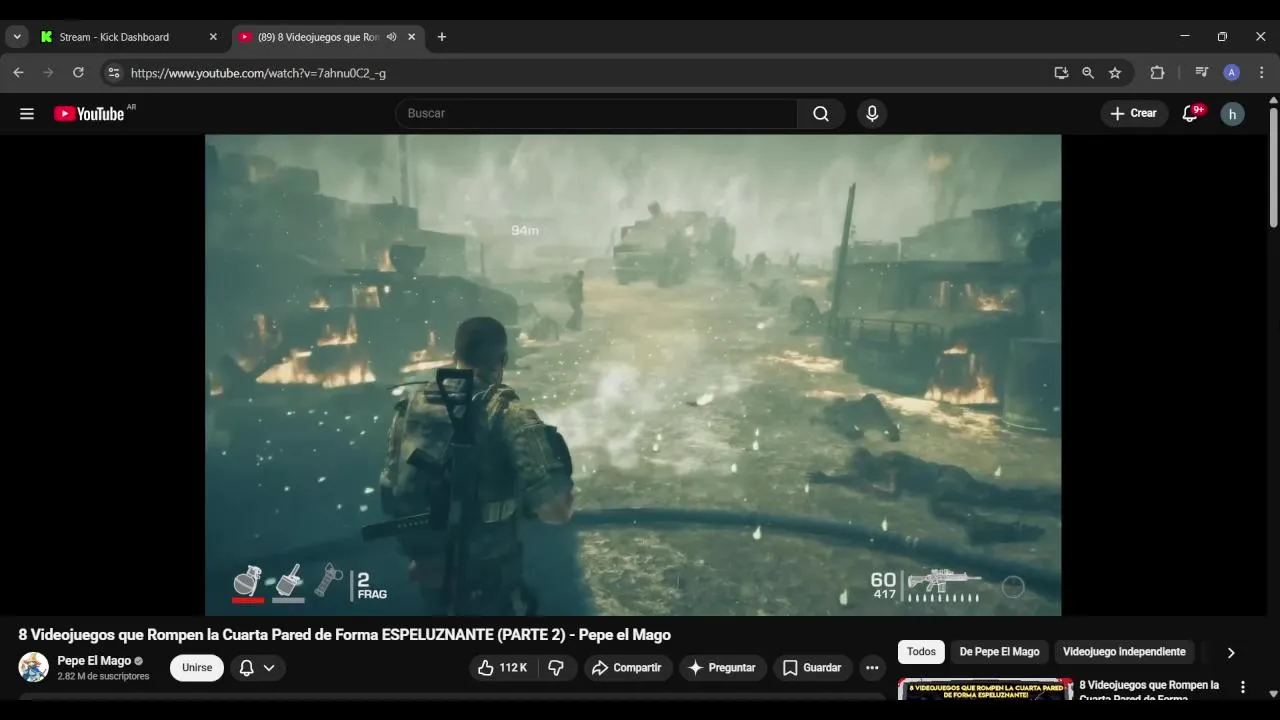This screenshot has height=720, width=1280.
Task: Open the Chrome profile avatar
Action: point(1232,73)
